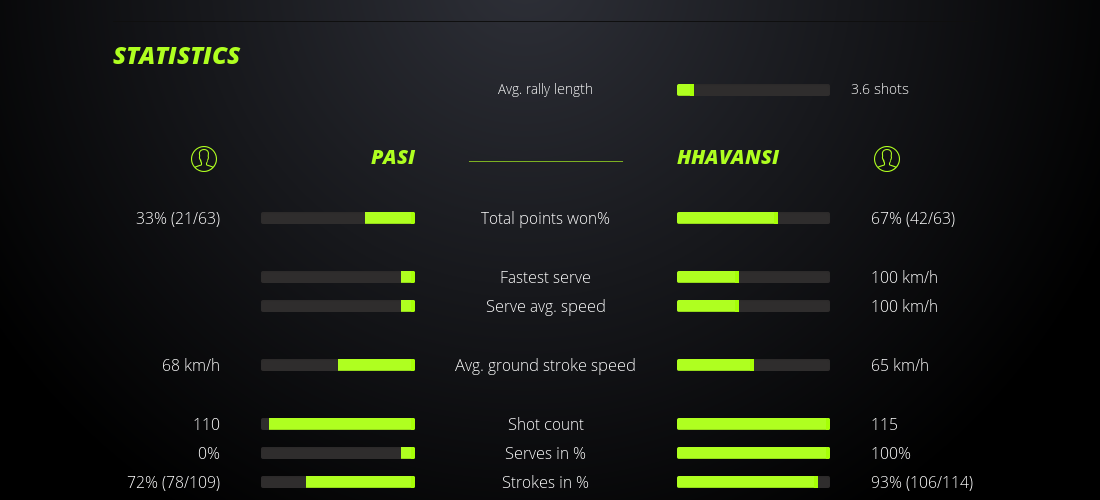The height and width of the screenshot is (500, 1100).
Task: Click PASI's Total points won bar
Action: tap(338, 218)
